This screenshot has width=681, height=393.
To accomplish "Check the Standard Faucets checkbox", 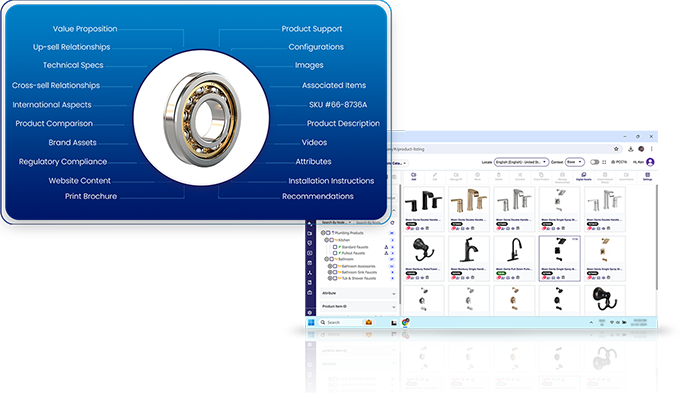I will click(335, 247).
